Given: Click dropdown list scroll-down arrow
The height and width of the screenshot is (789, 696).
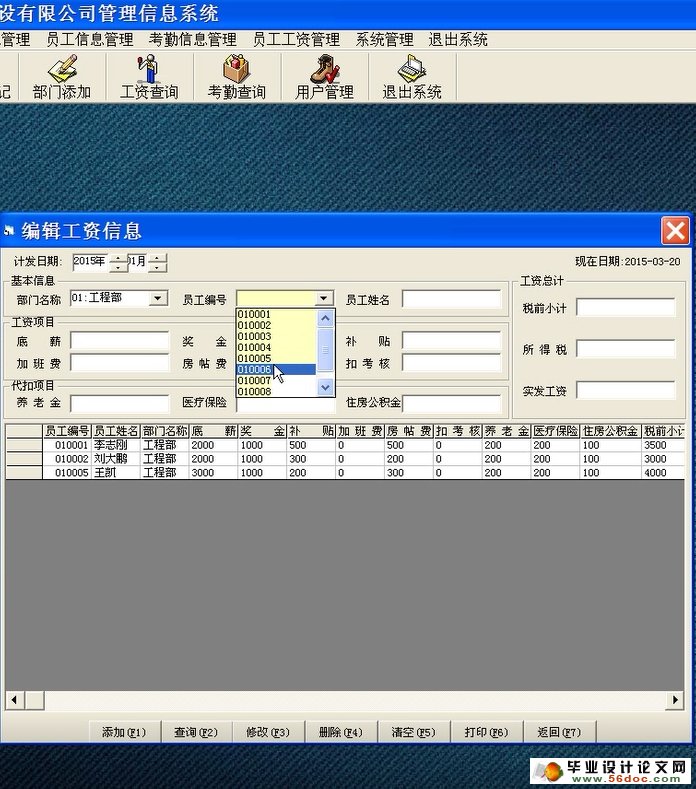Looking at the screenshot, I should point(326,387).
